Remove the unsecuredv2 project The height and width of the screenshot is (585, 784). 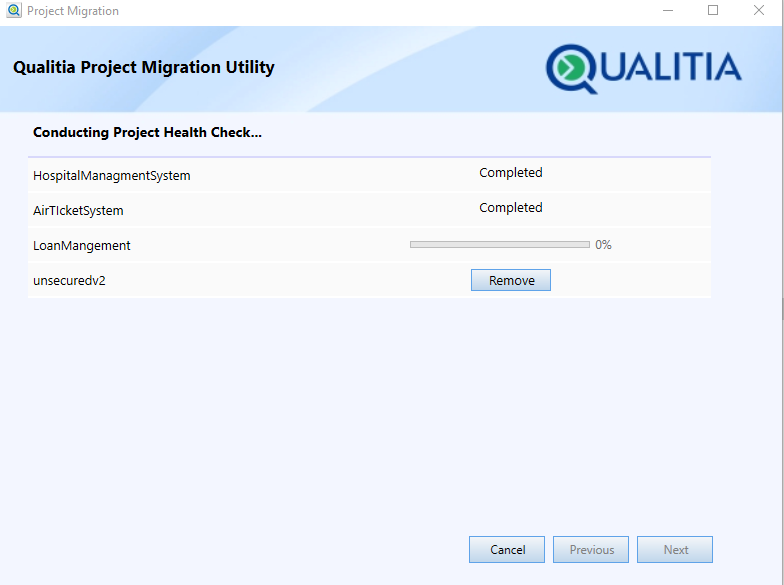tap(510, 281)
